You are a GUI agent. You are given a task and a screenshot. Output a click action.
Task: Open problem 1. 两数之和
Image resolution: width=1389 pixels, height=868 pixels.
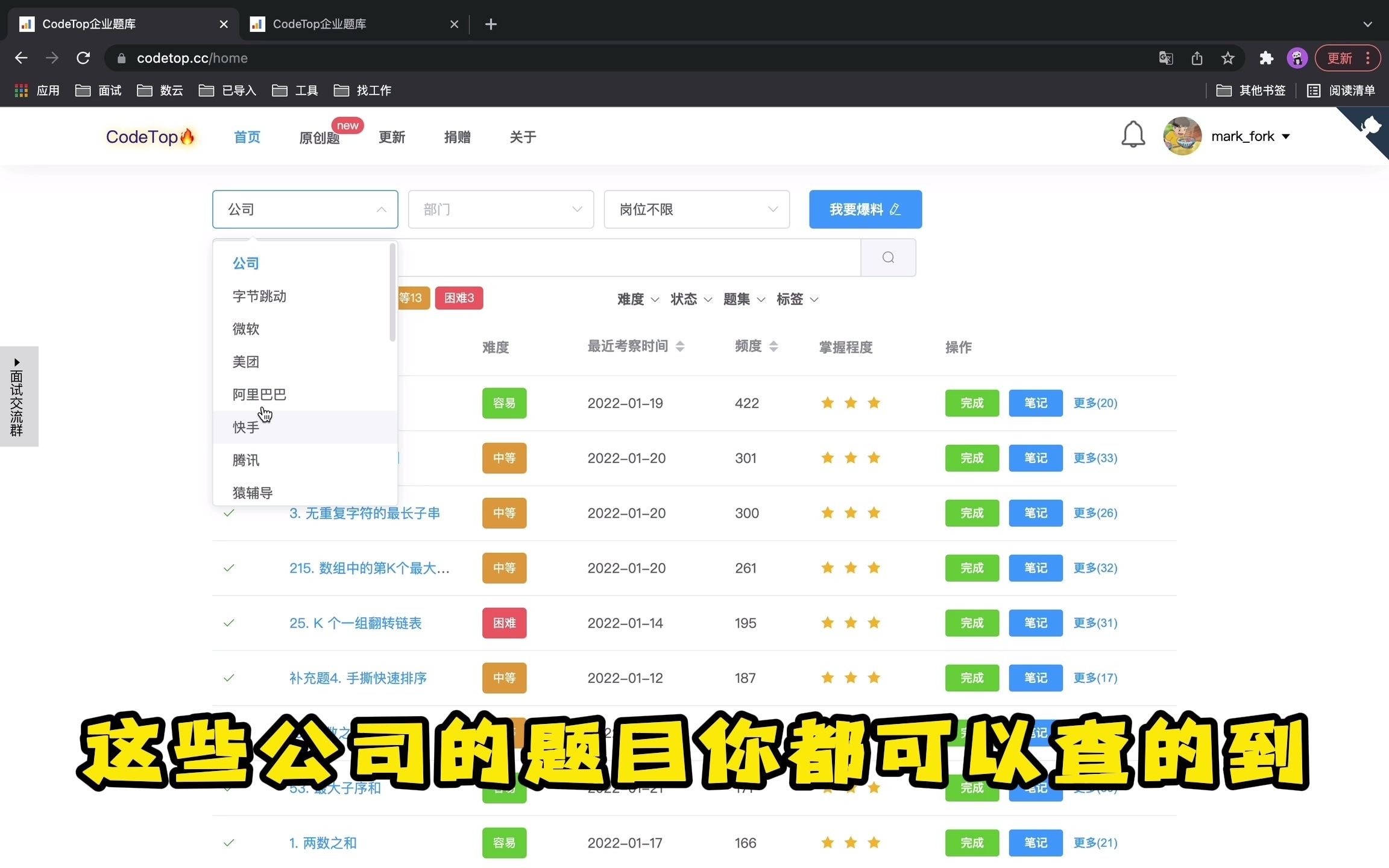point(323,843)
